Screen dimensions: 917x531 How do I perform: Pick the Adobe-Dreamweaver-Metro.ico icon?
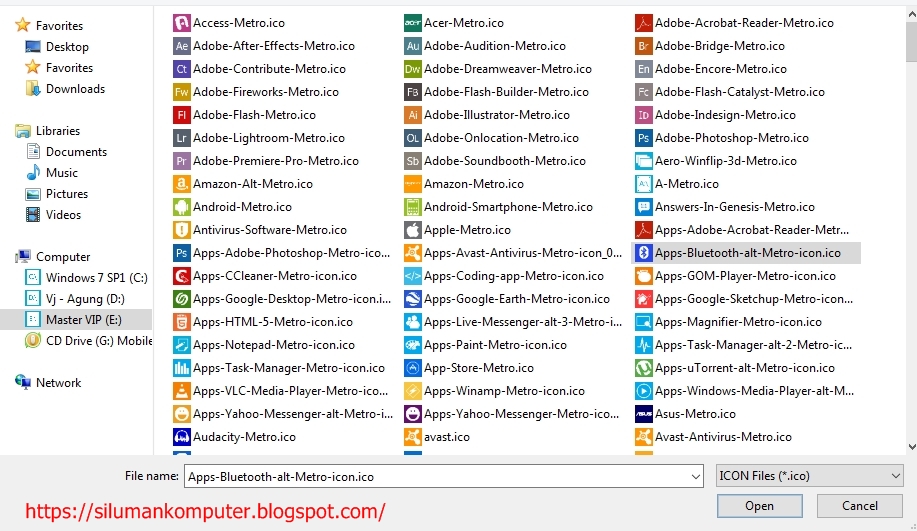pyautogui.click(x=412, y=69)
